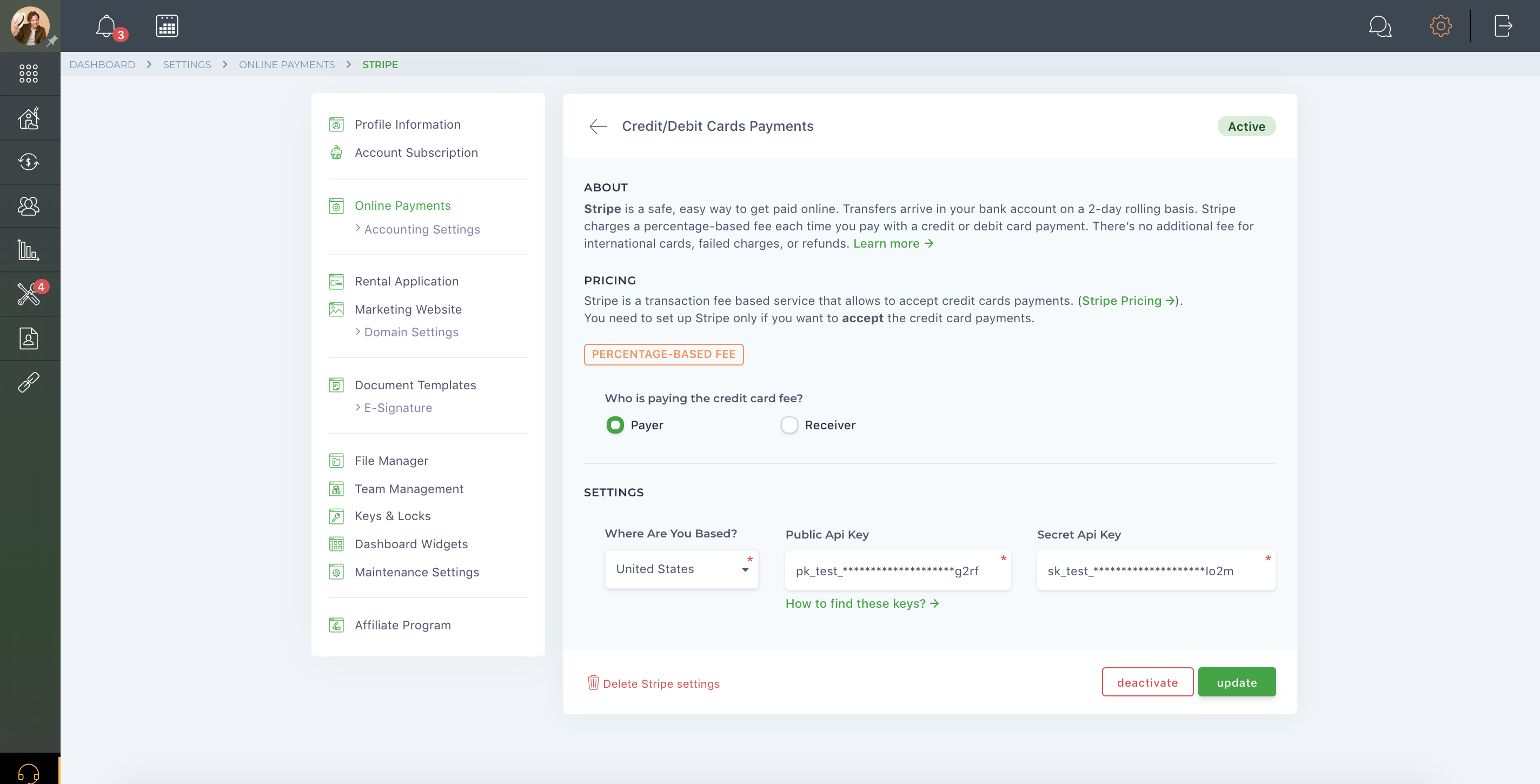Screen dimensions: 1540x784
Task: Select the Payer radio button
Action: 615,425
